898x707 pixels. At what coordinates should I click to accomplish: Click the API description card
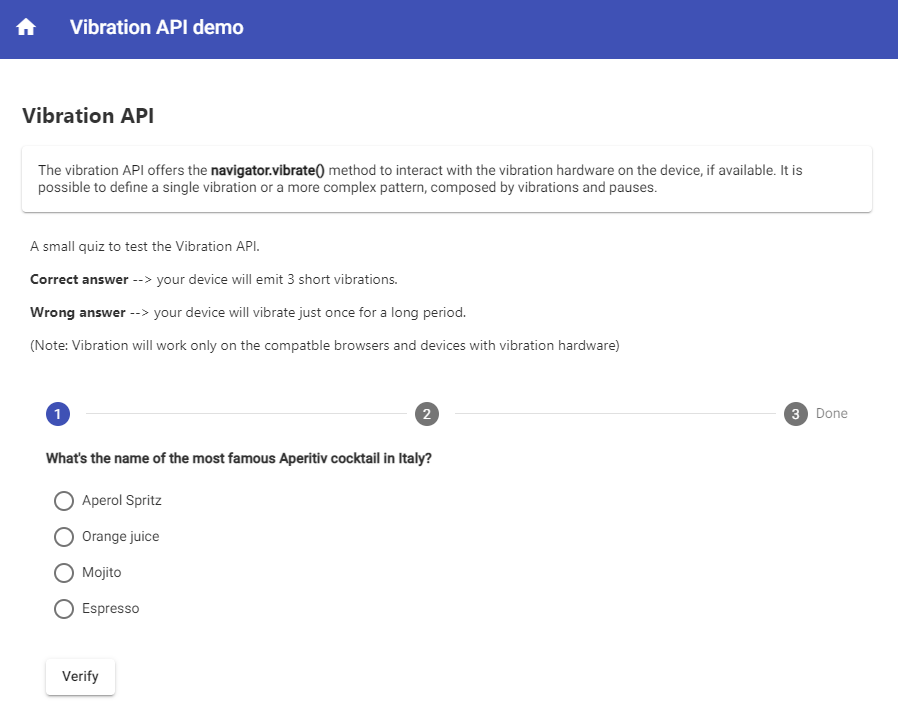coord(448,178)
